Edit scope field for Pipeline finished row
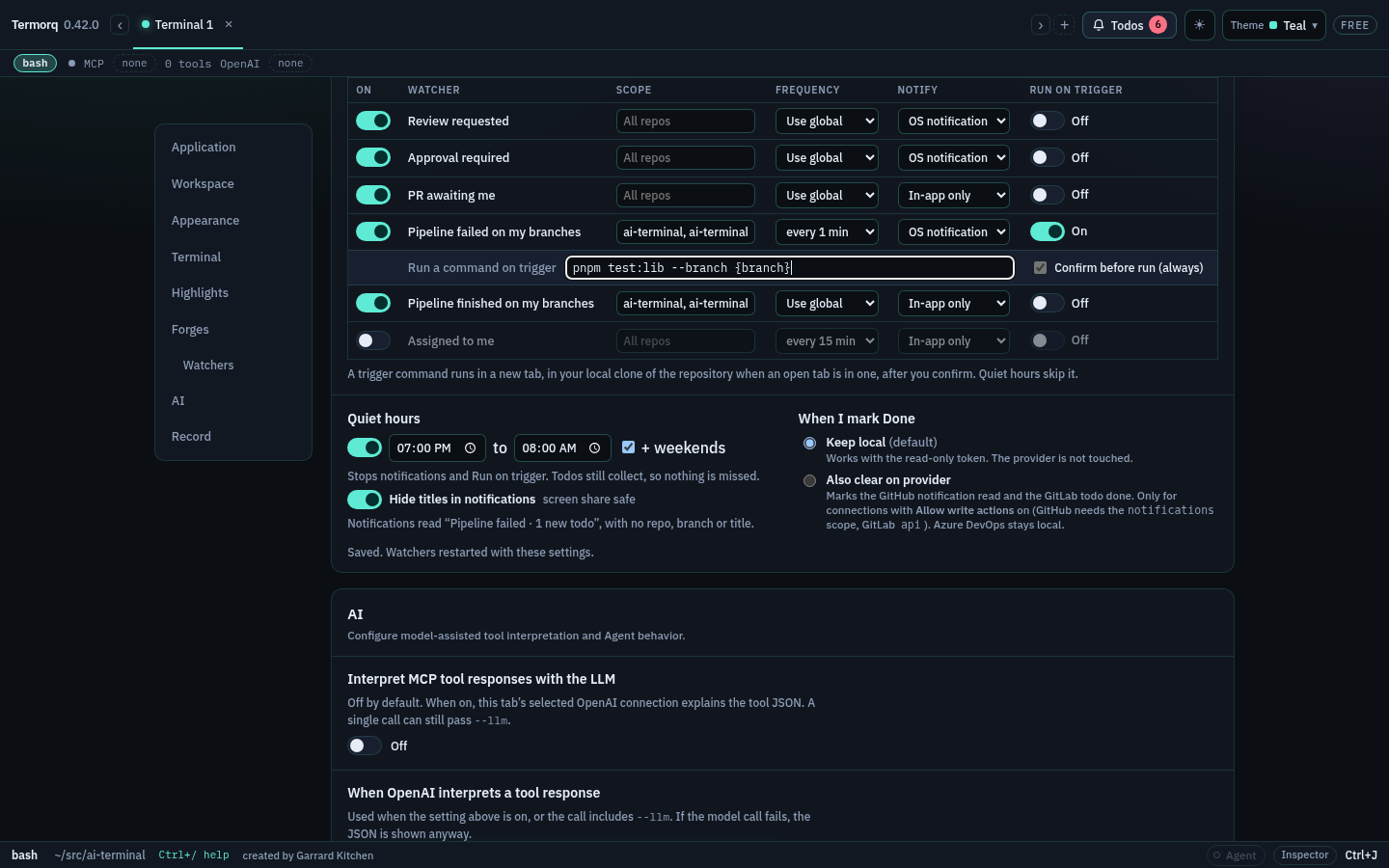The height and width of the screenshot is (868, 1389). pyautogui.click(x=686, y=303)
